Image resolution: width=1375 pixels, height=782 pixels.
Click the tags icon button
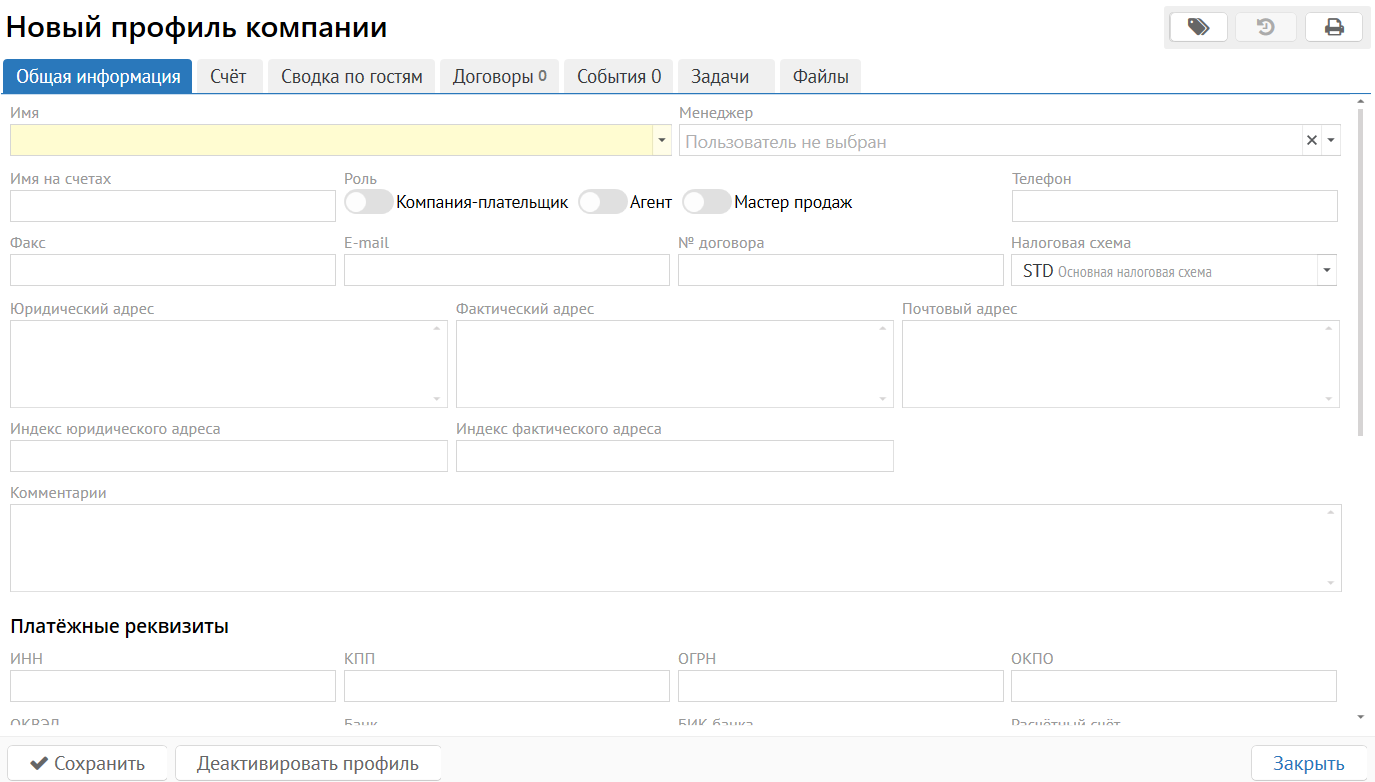coord(1198,27)
